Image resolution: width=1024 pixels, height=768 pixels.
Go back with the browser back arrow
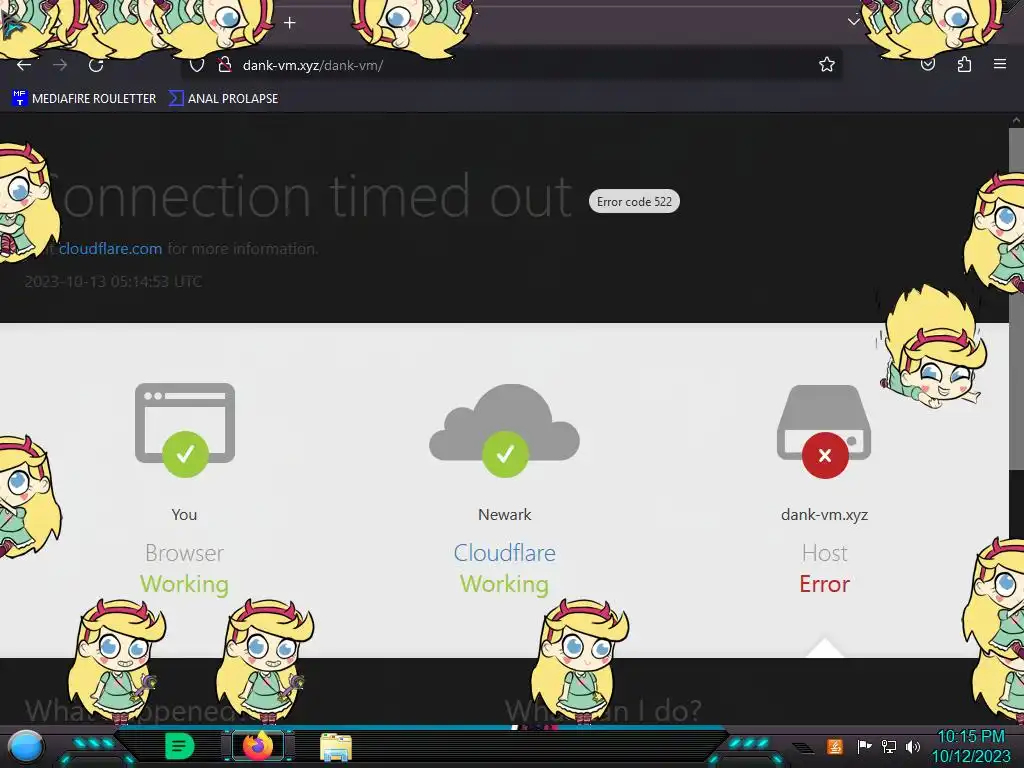coord(24,65)
